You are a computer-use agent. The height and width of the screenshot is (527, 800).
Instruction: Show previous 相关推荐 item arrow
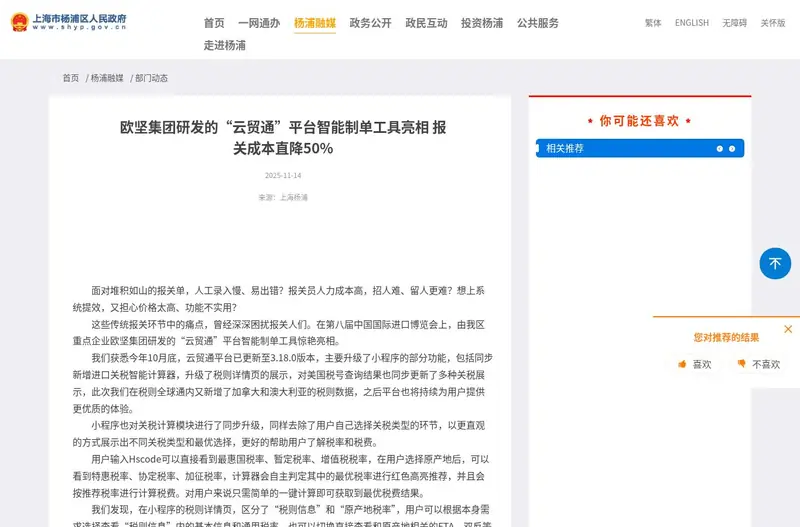click(720, 148)
